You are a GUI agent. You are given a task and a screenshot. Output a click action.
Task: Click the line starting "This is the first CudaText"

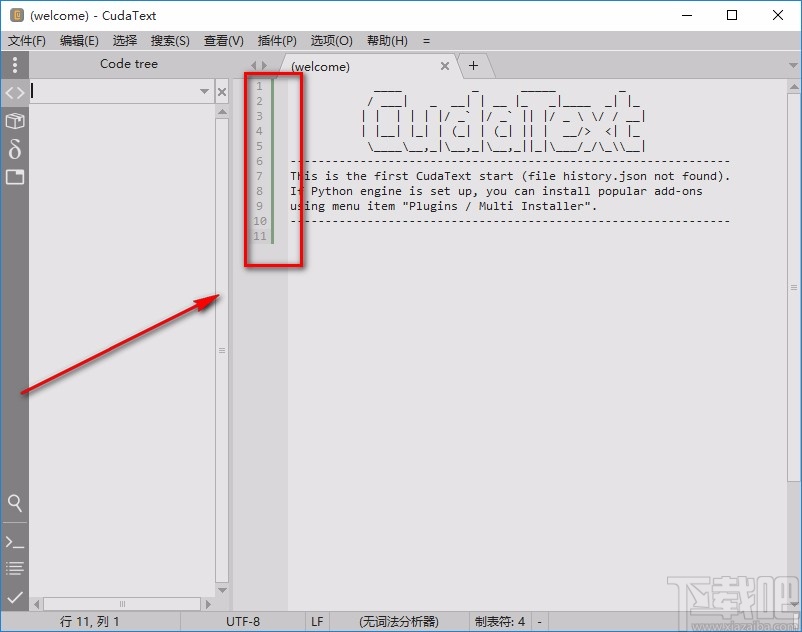click(509, 176)
